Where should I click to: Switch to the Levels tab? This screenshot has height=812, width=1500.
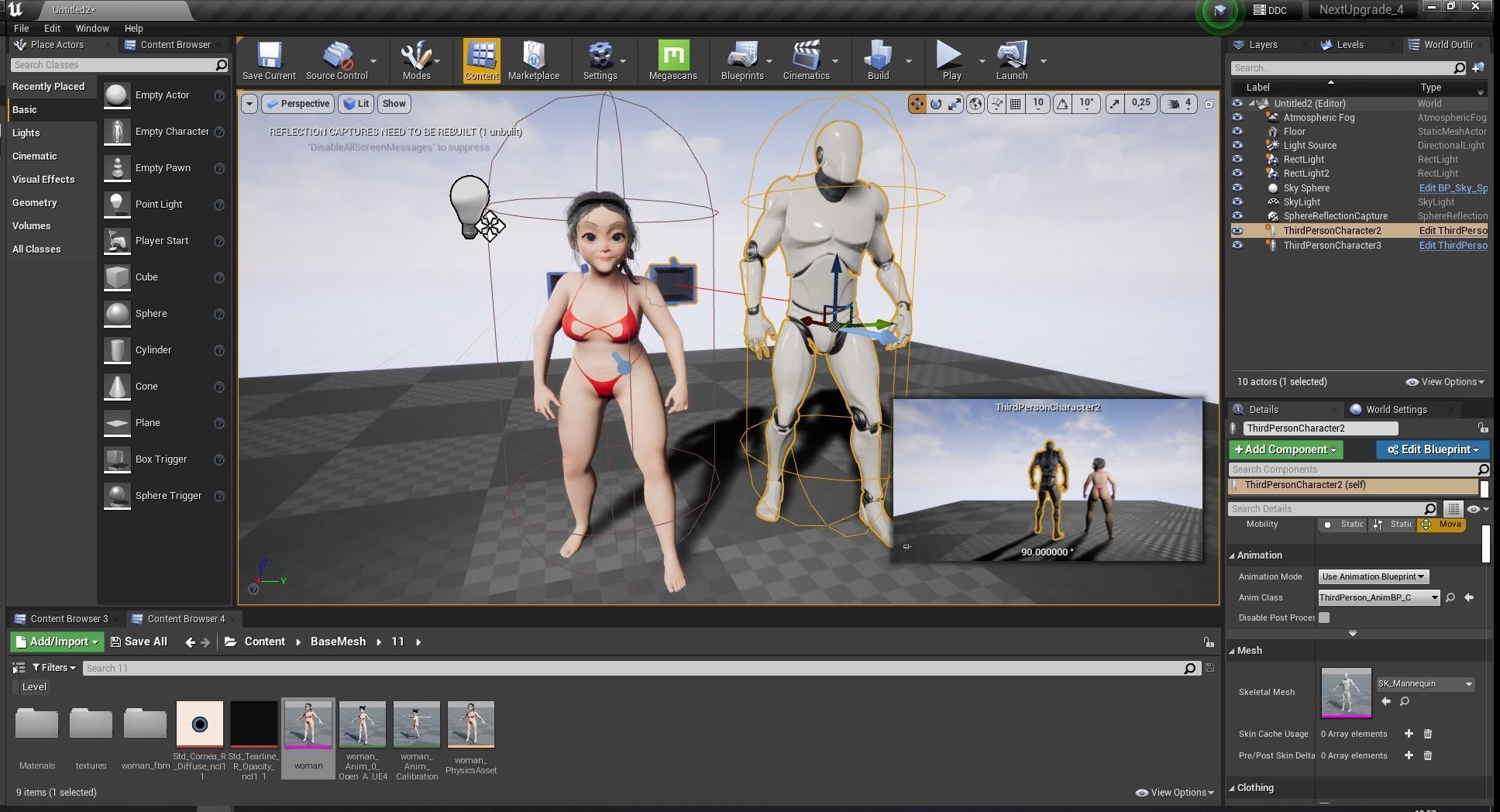click(x=1350, y=45)
